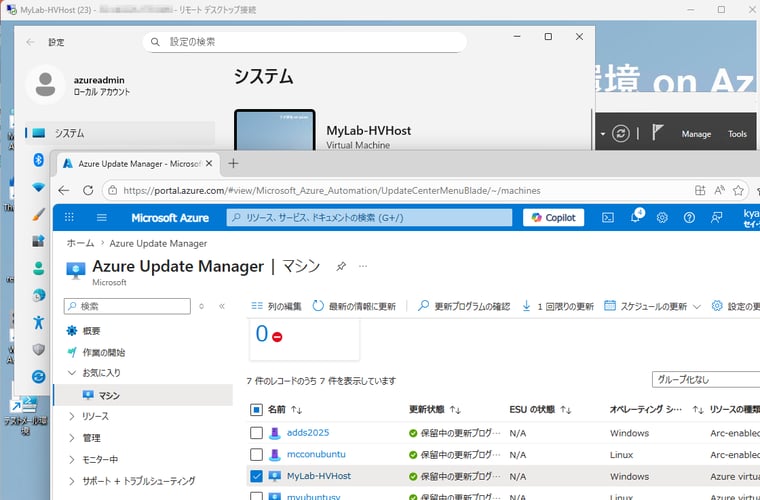Viewport: 760px width, 500px height.
Task: Open Accounts icon in Settings sidebar
Action: tap(38, 268)
